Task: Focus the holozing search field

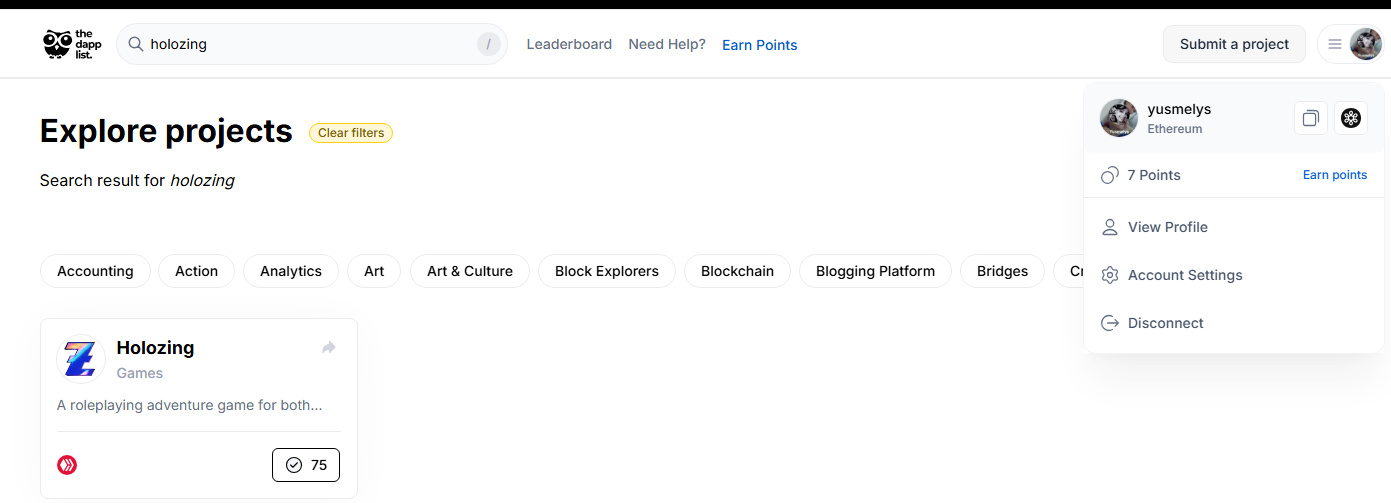Action: [x=312, y=44]
